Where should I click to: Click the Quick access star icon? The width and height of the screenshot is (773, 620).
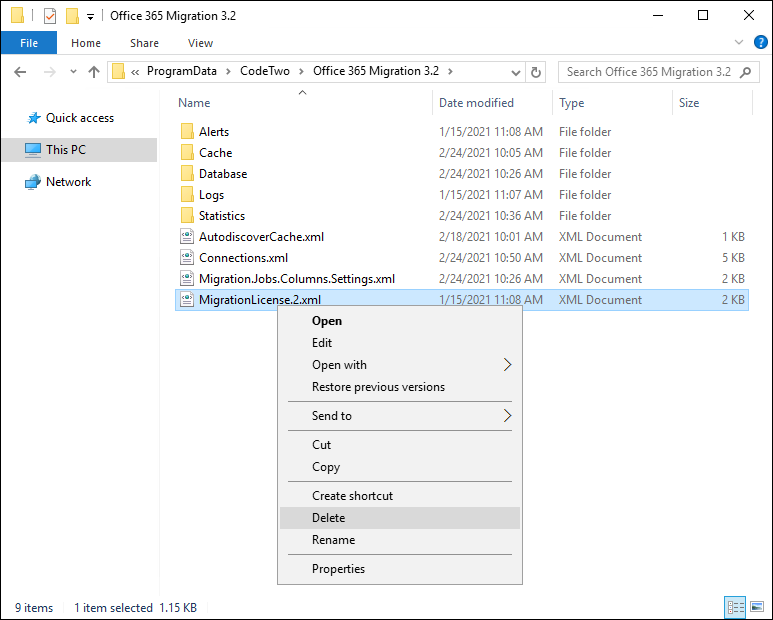point(34,118)
